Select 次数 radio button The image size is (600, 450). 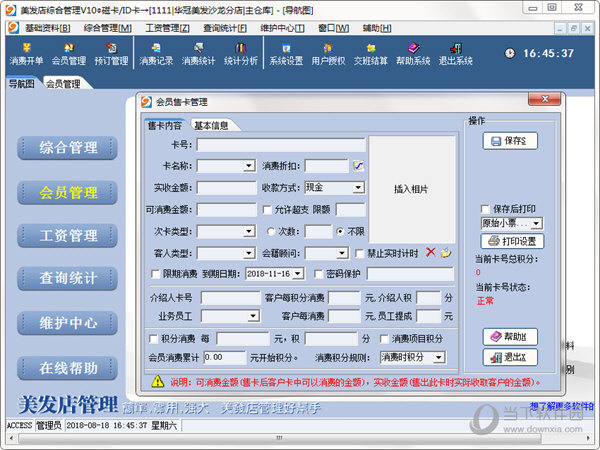[271, 231]
